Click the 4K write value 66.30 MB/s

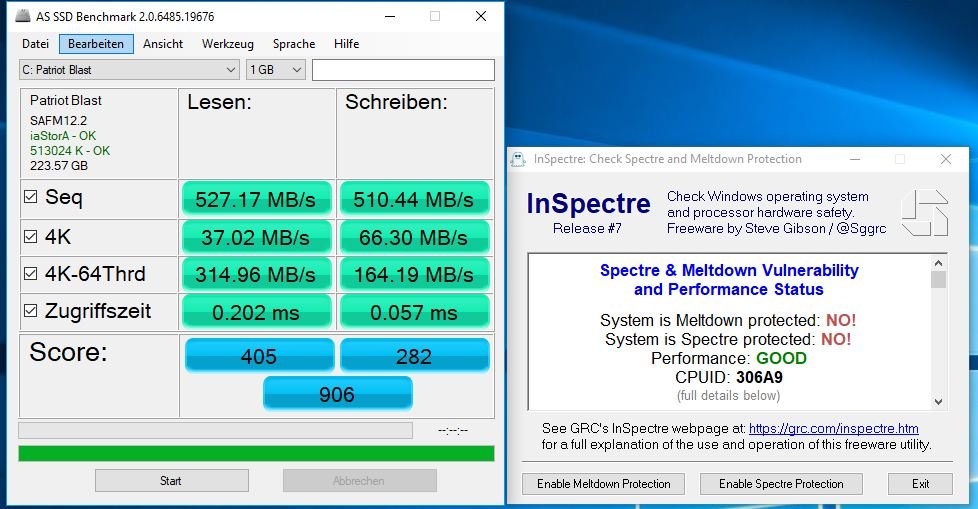tap(414, 238)
